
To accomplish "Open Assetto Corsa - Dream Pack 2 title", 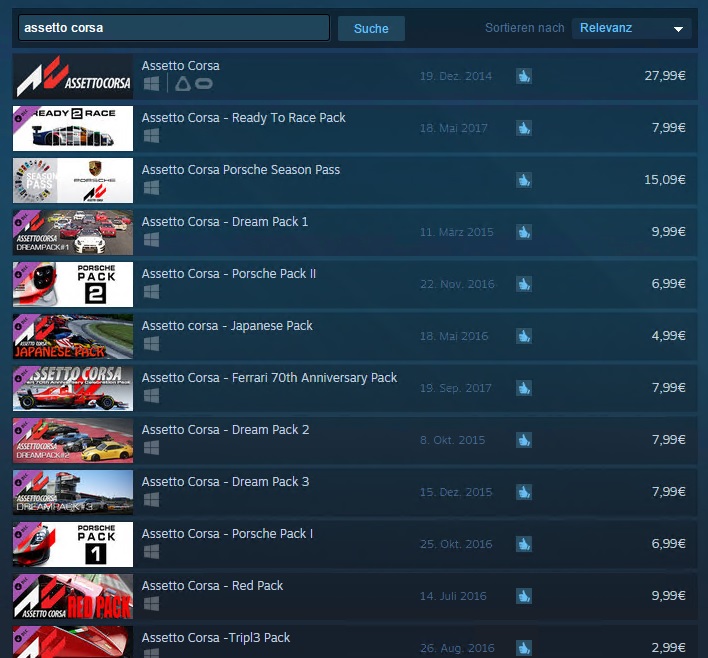I will 225,429.
